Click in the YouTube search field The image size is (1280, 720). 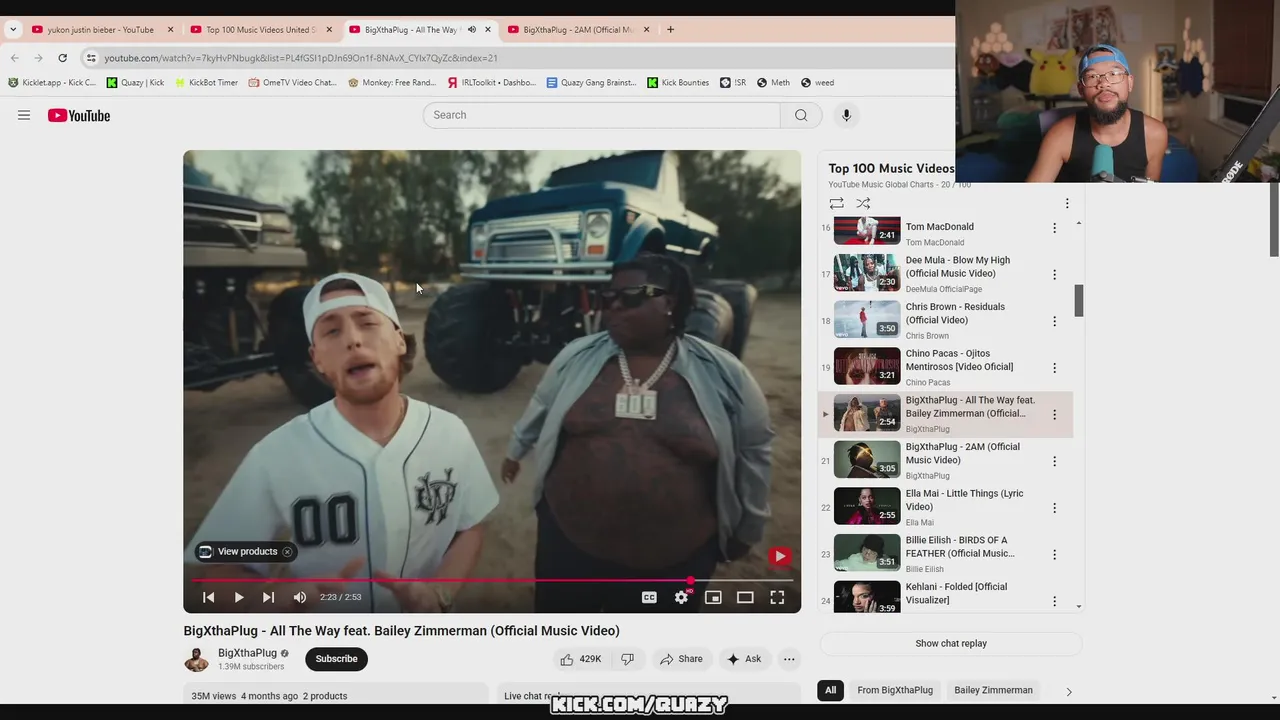tap(601, 115)
